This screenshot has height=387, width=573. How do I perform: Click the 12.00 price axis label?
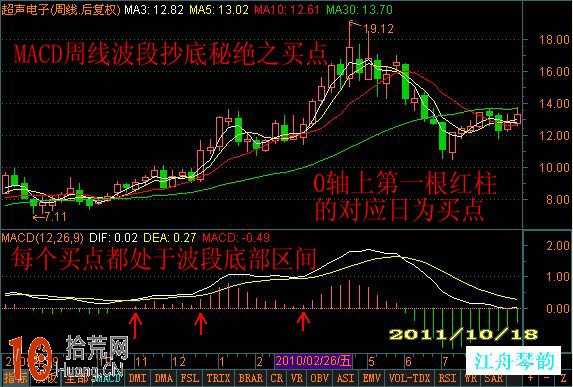point(554,135)
